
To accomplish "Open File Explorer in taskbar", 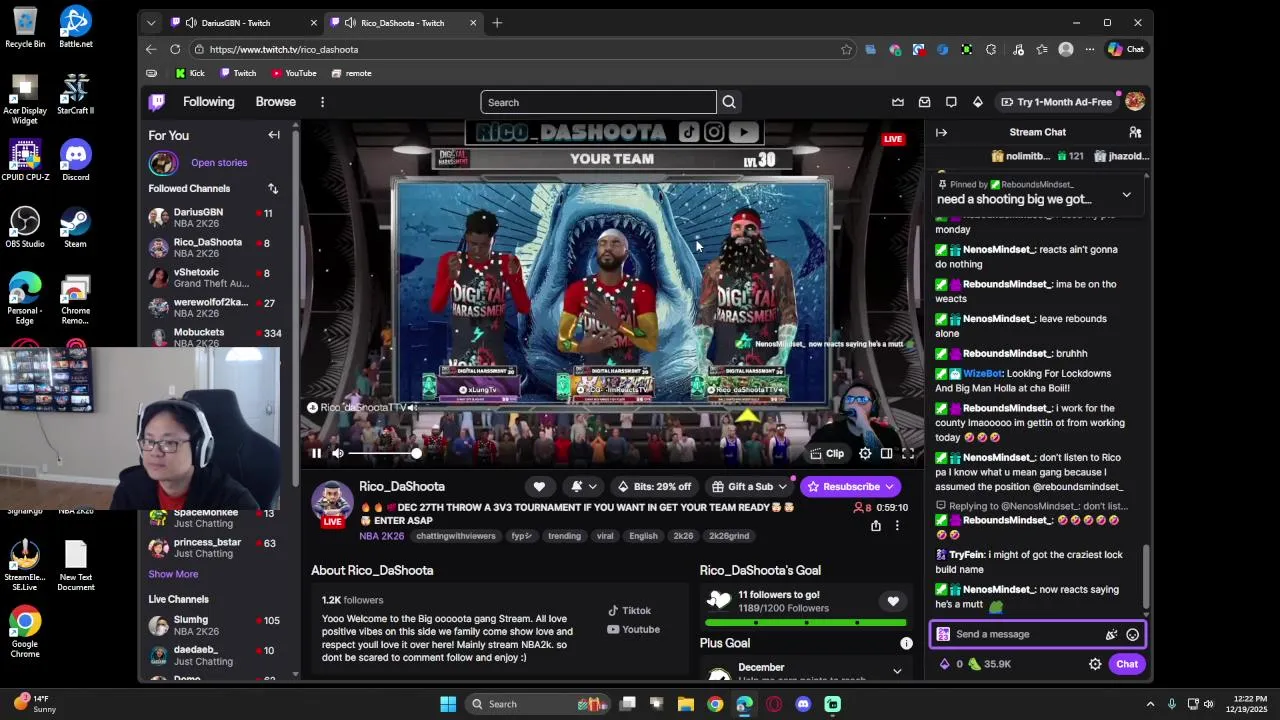I will [686, 704].
